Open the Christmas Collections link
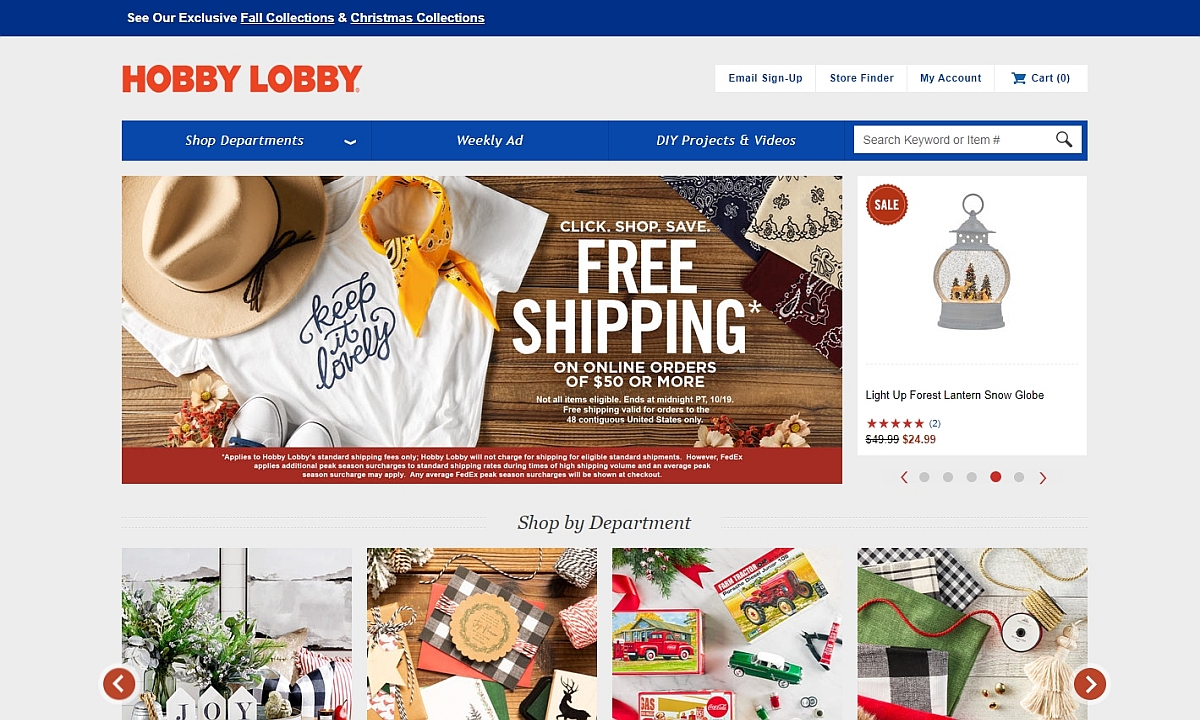Screen dimensions: 1200x720 click(418, 18)
